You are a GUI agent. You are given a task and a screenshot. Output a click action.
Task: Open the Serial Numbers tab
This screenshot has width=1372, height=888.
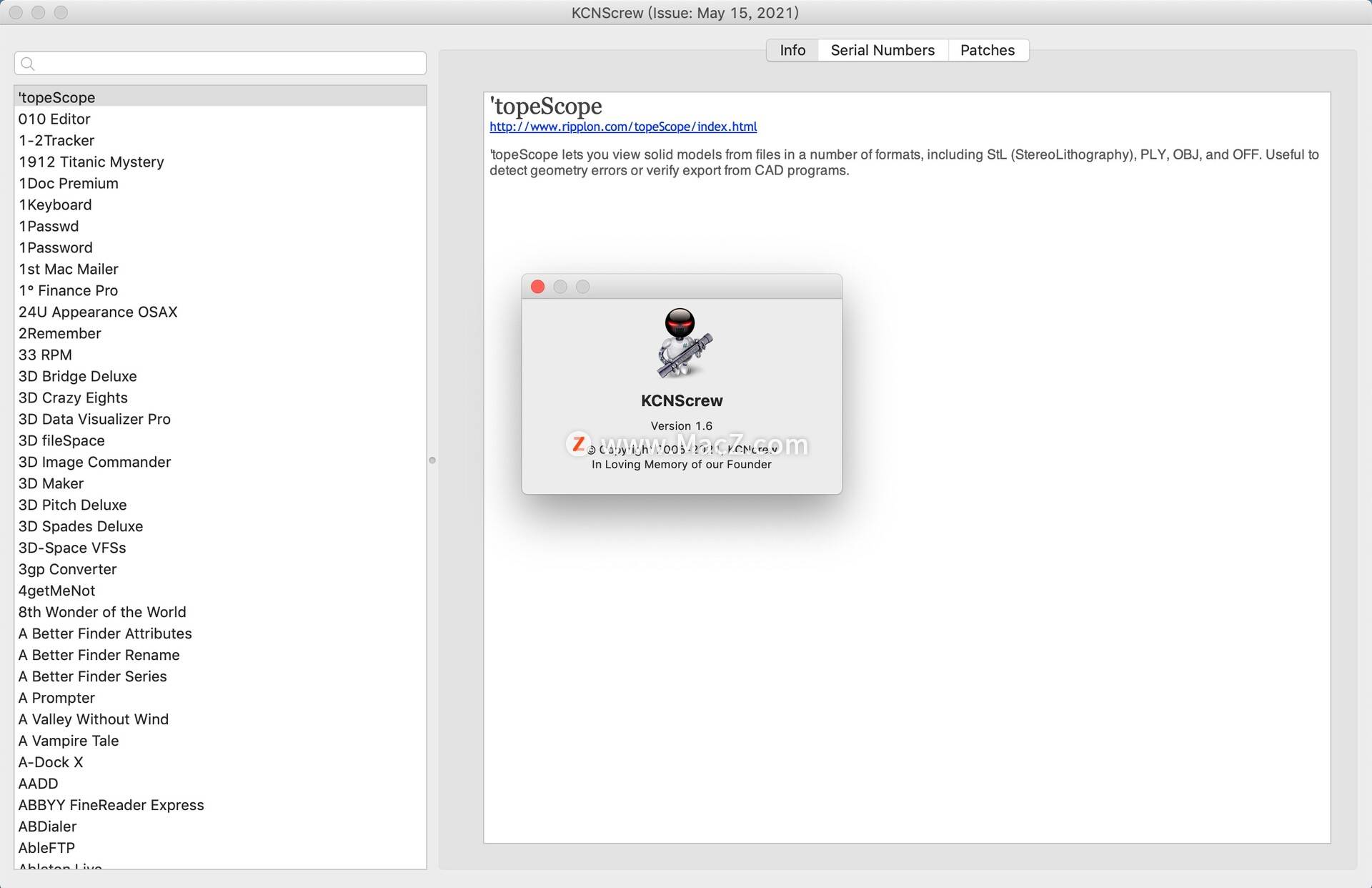click(x=883, y=50)
